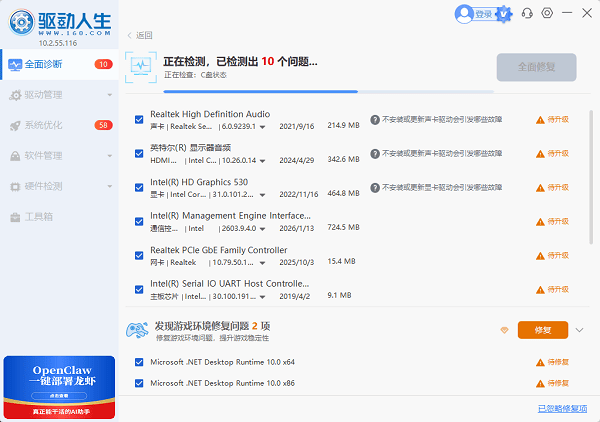Open settings via the hexagon gear icon

coord(547,13)
